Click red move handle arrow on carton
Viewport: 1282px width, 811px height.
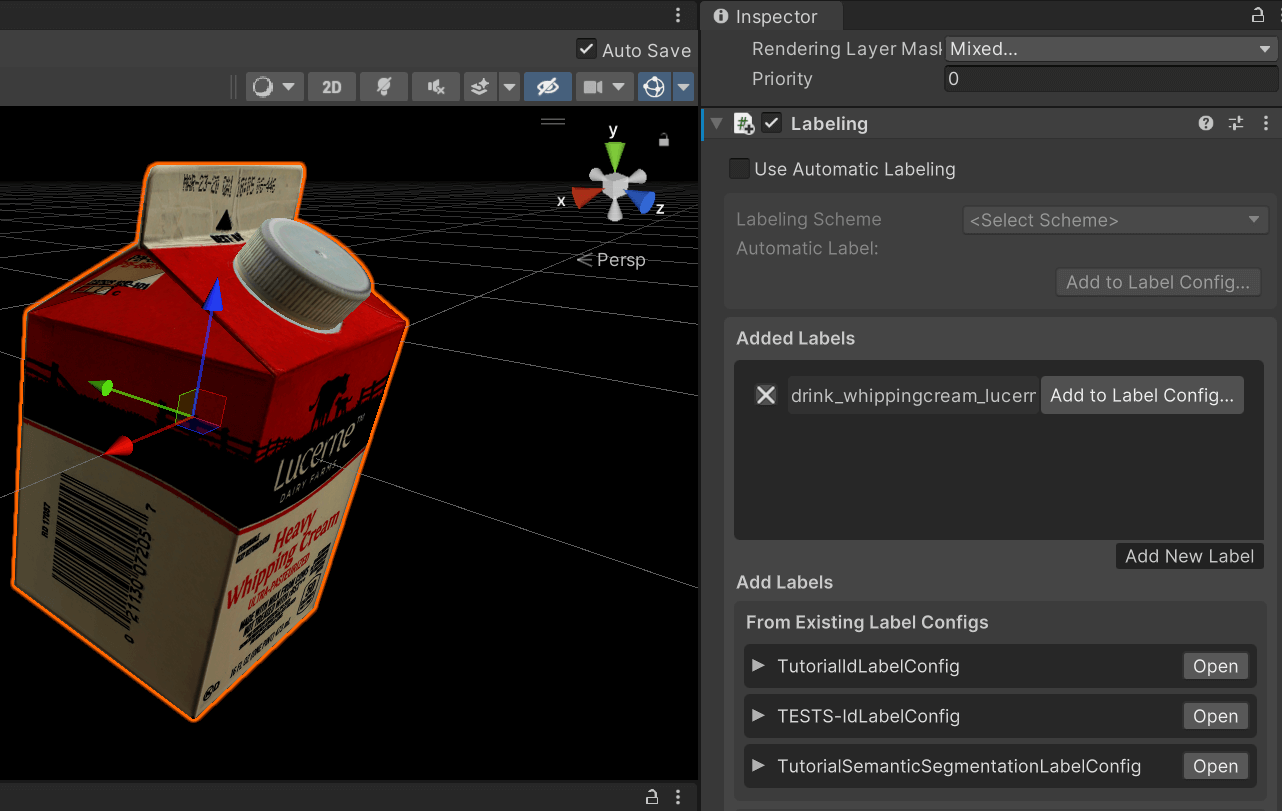121,446
